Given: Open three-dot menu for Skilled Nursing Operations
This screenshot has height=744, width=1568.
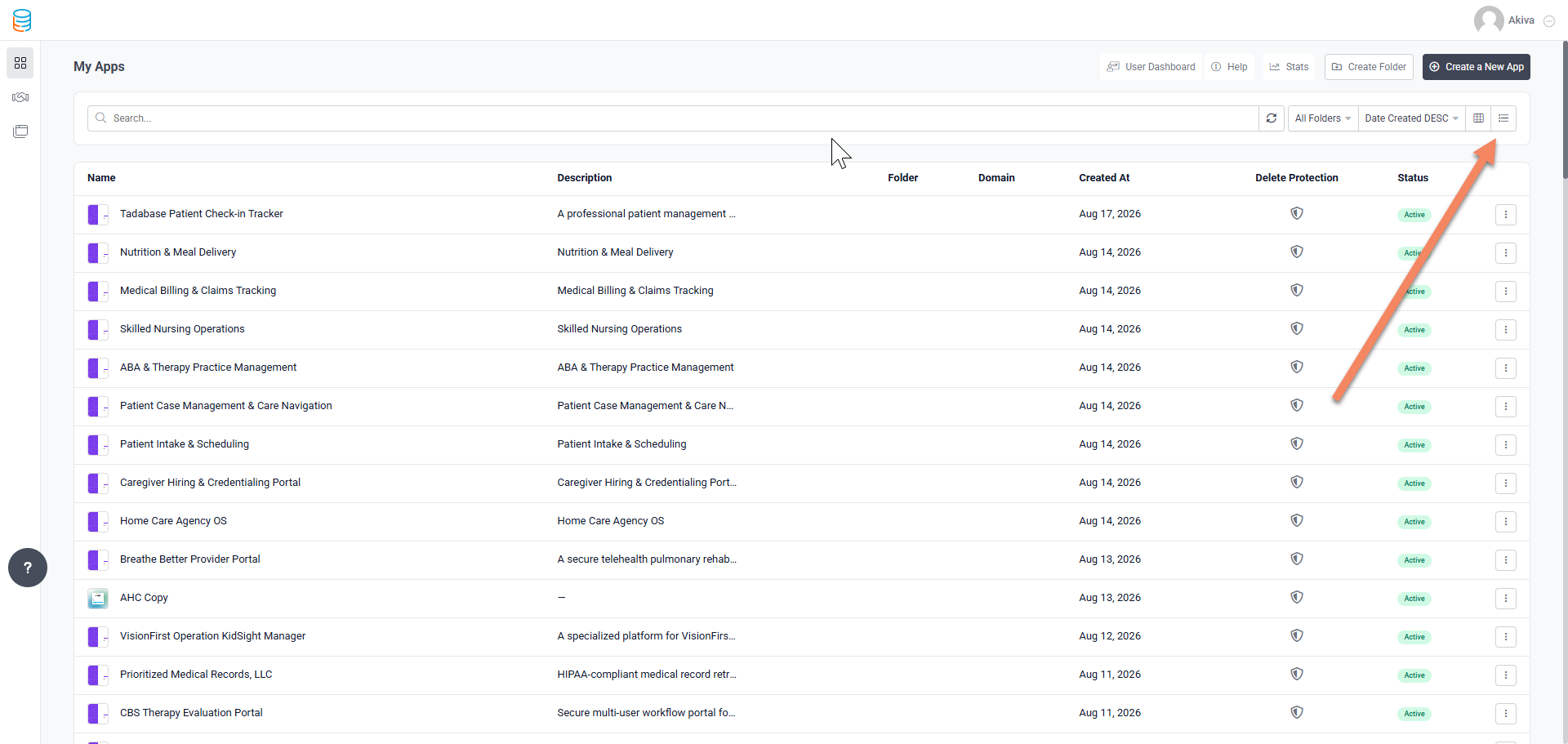Looking at the screenshot, I should coord(1506,330).
